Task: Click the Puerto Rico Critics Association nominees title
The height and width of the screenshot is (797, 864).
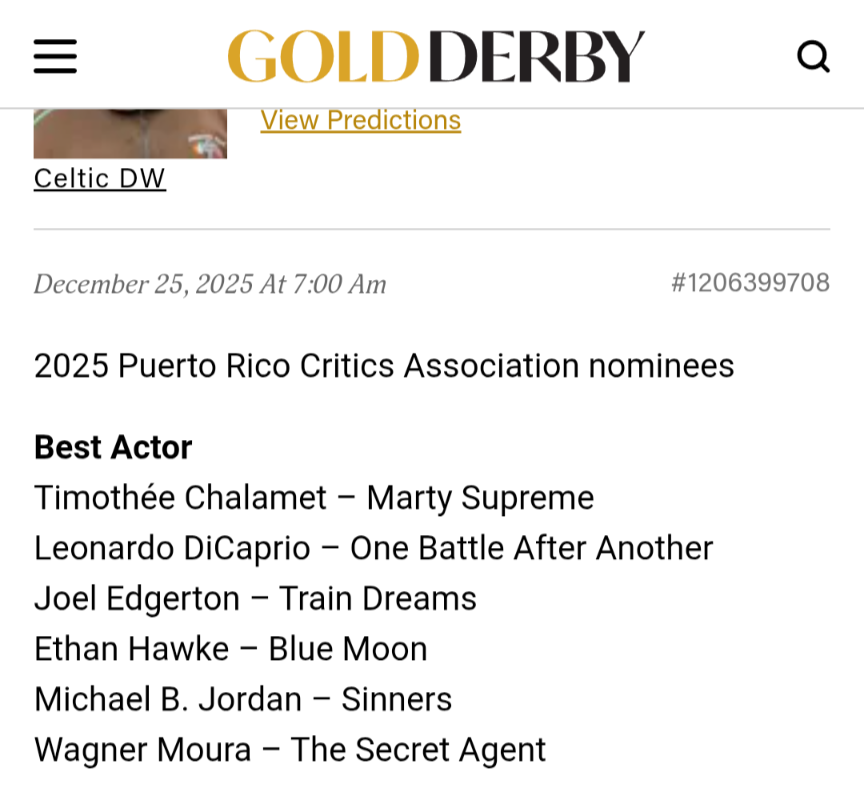Action: tap(384, 366)
